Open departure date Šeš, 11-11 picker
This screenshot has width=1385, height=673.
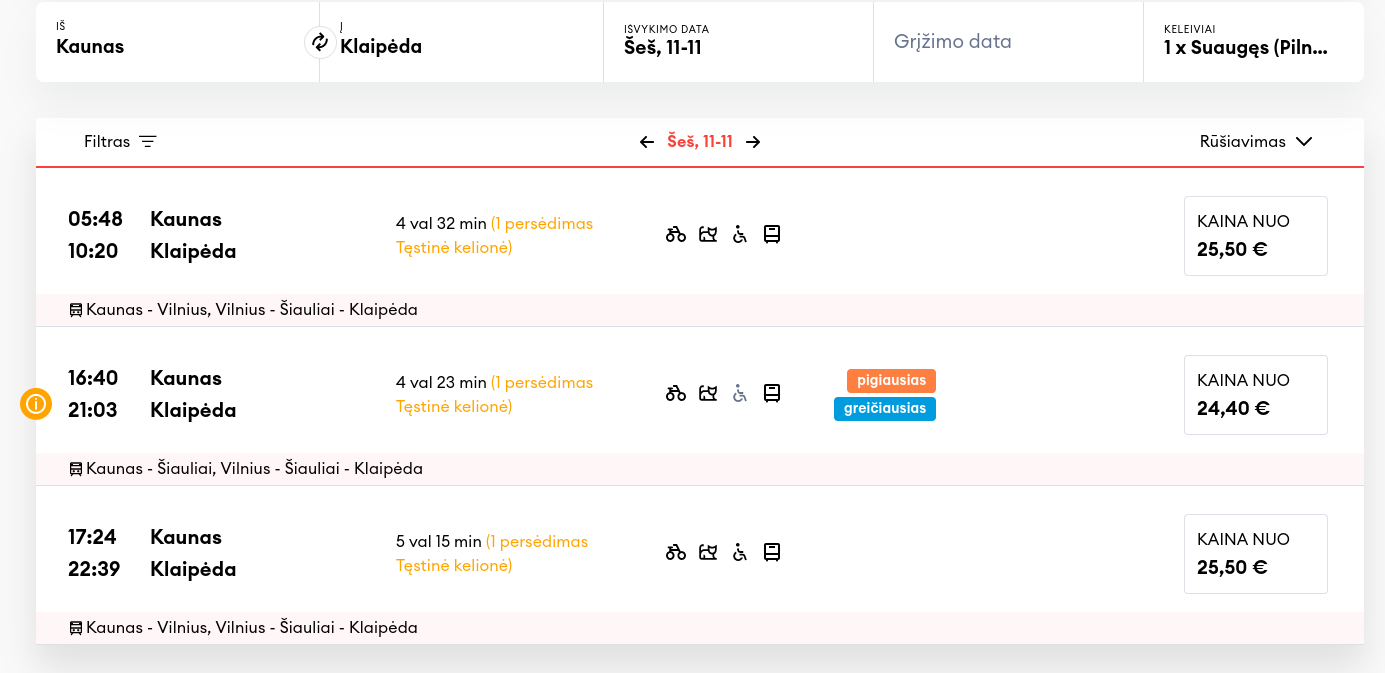tap(738, 42)
